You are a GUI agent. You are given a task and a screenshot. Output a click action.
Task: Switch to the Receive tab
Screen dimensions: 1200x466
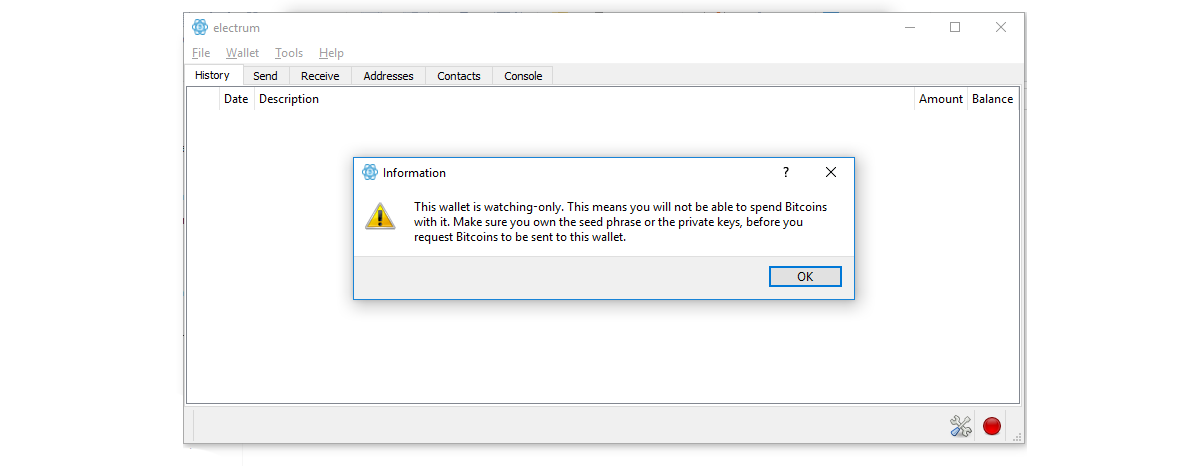tap(320, 76)
